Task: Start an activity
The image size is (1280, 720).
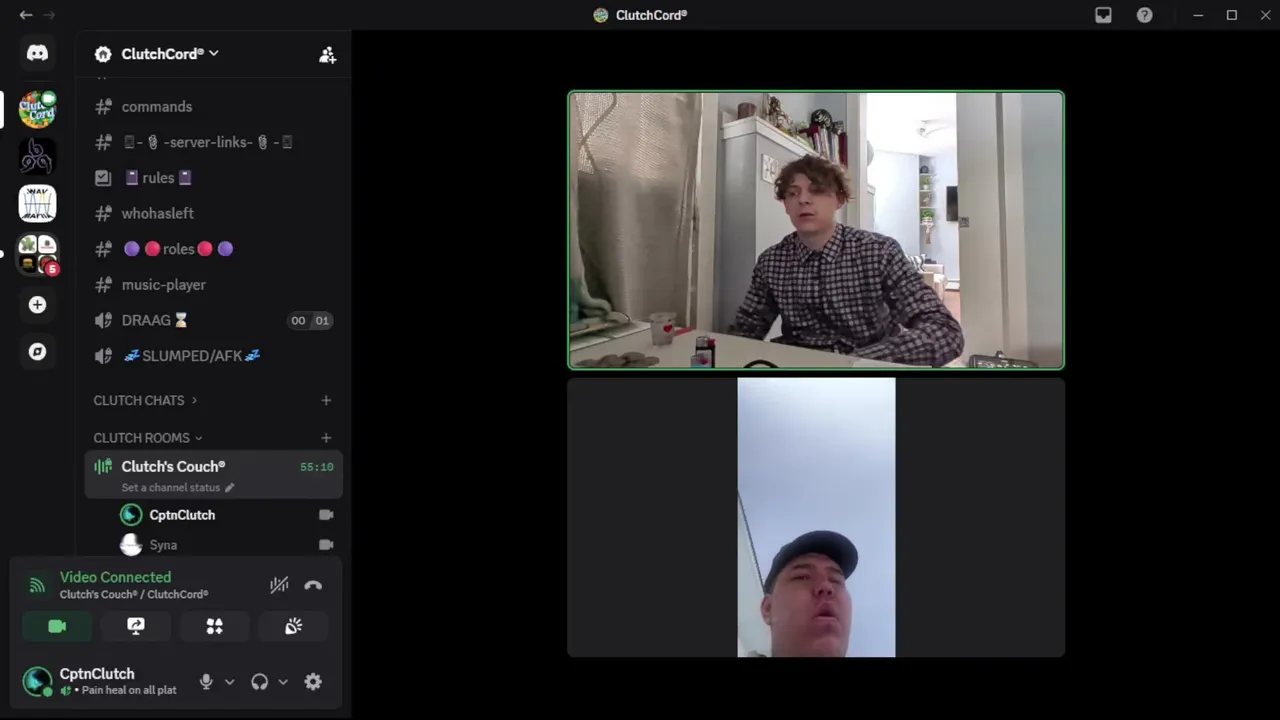Action: [214, 626]
